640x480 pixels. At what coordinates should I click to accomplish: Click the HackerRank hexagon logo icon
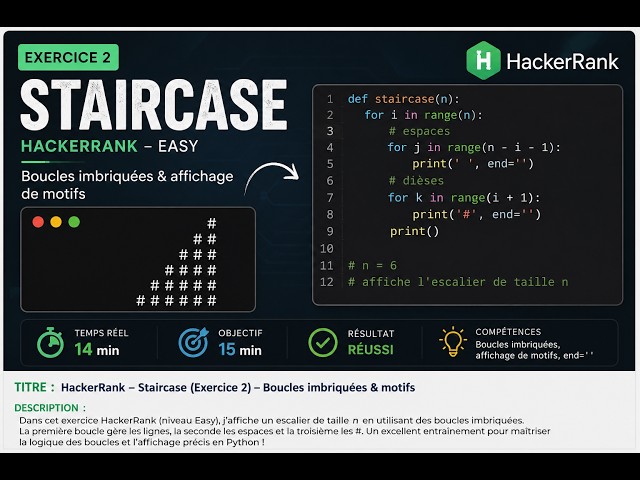point(484,60)
